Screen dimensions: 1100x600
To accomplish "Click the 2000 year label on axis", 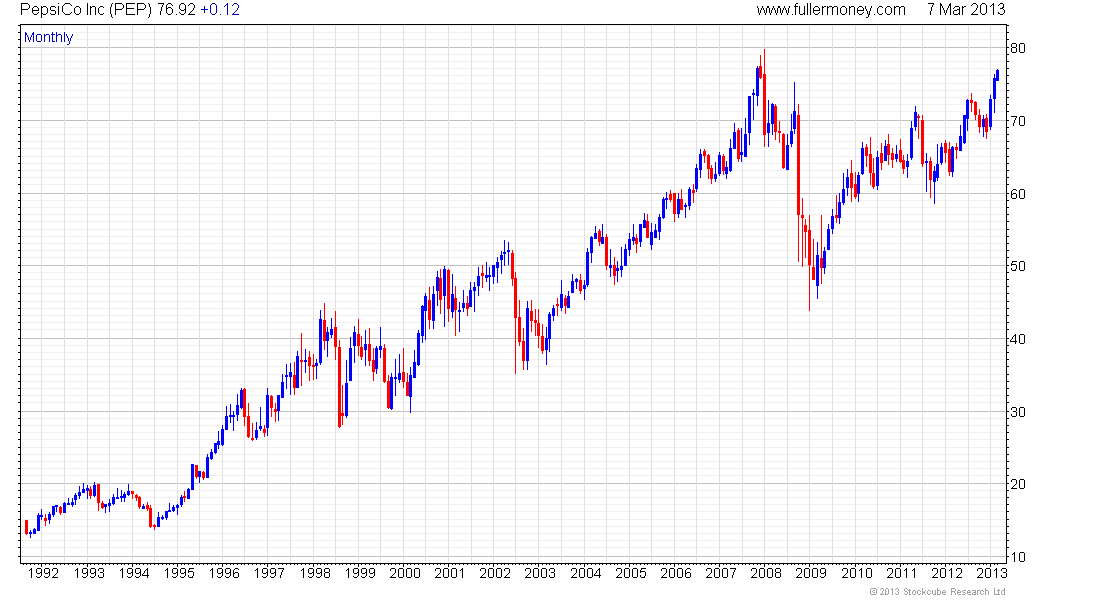I will [405, 573].
